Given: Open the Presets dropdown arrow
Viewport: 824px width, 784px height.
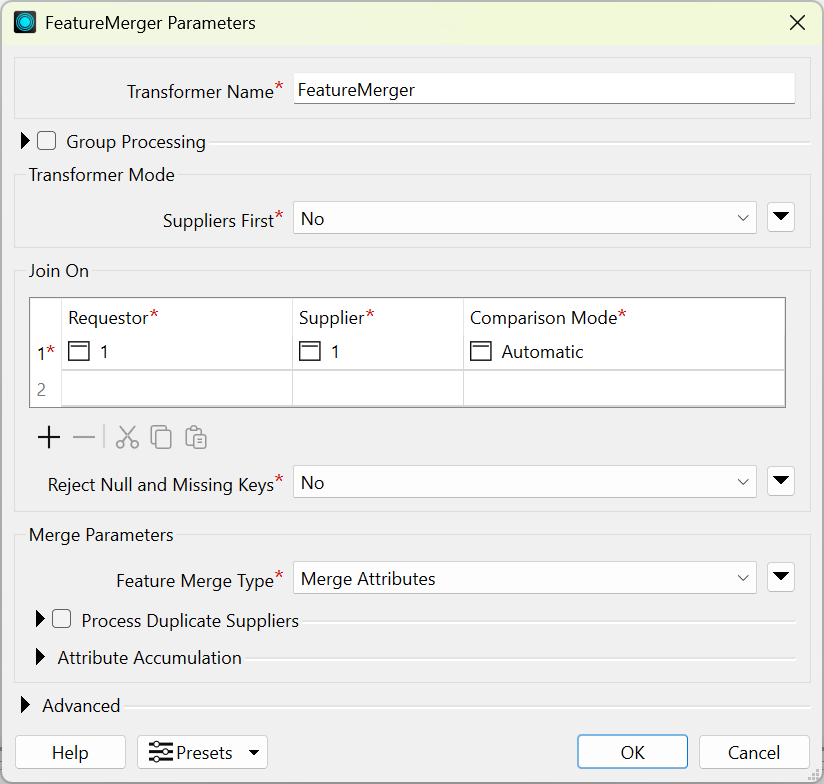Looking at the screenshot, I should (x=254, y=752).
